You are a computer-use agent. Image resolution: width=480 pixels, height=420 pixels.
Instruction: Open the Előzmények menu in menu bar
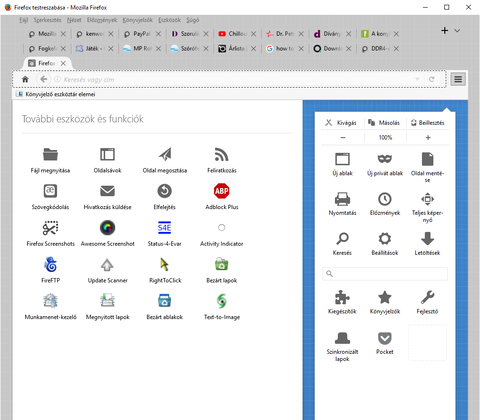click(x=102, y=20)
